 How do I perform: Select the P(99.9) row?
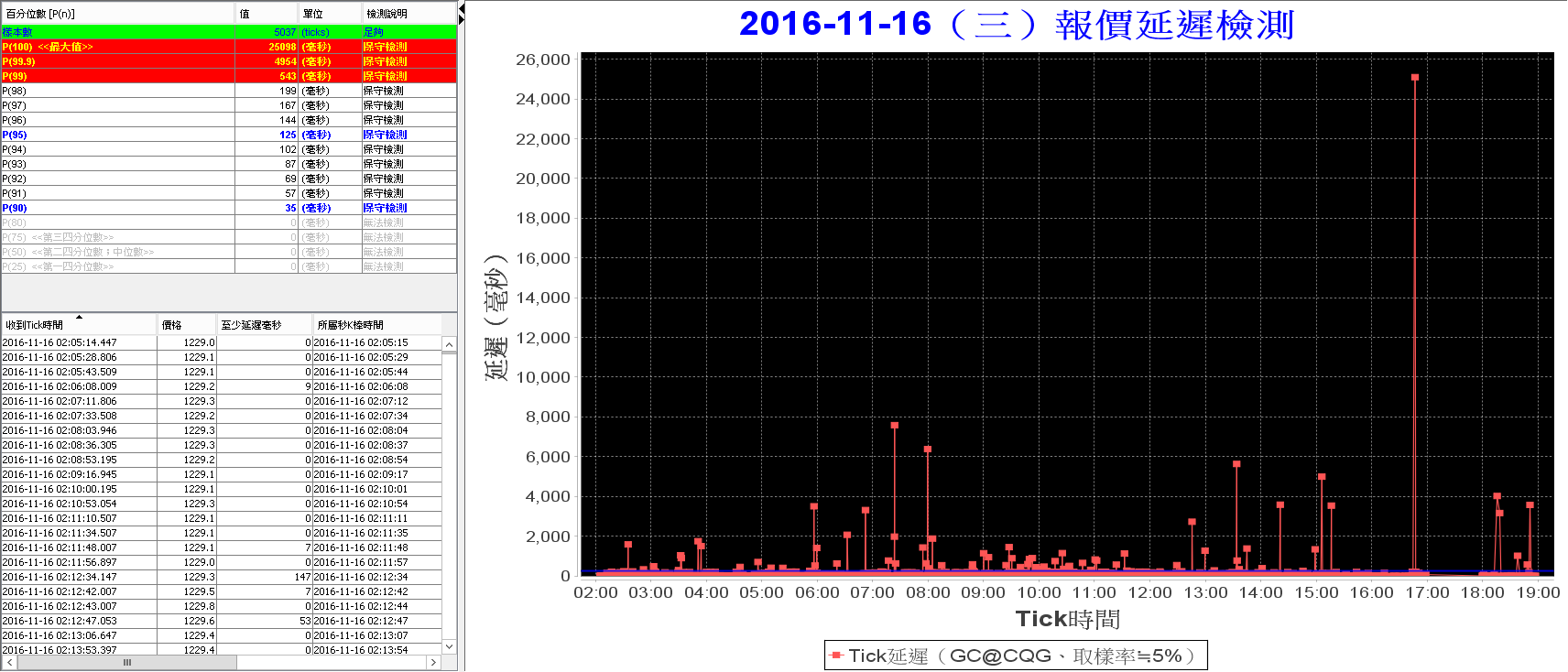click(x=229, y=61)
